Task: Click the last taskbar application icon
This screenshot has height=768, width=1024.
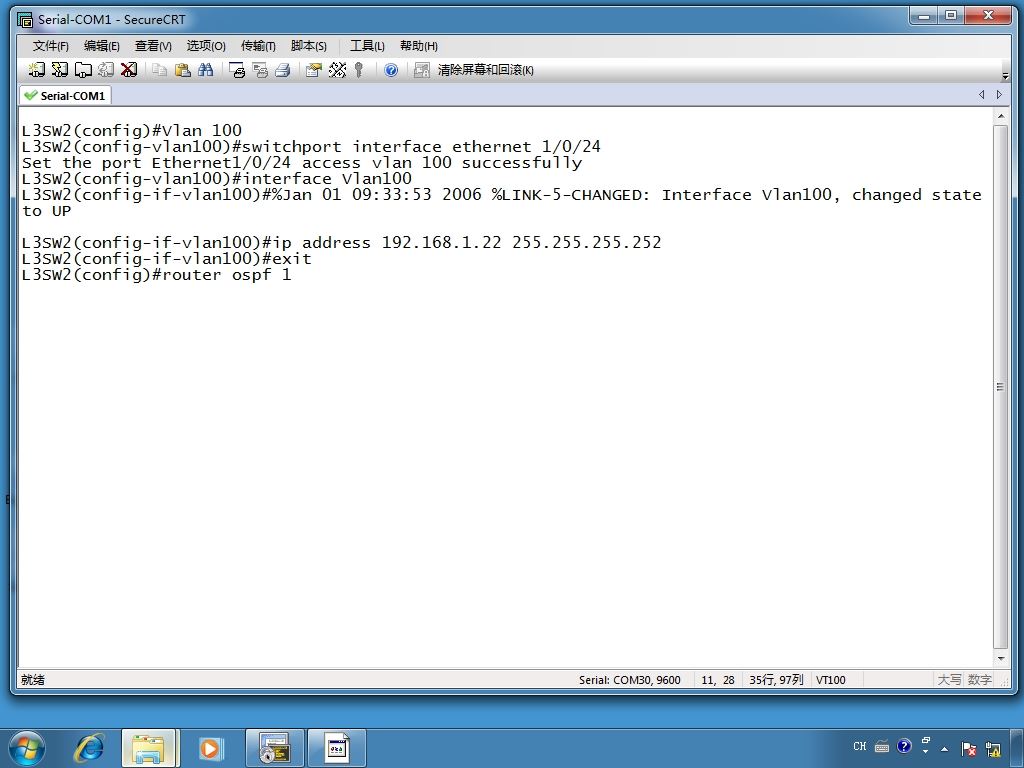Action: (x=337, y=748)
